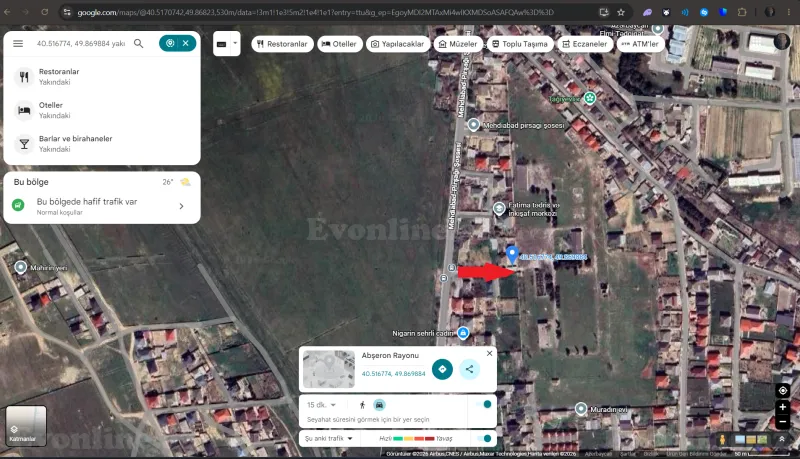Viewport: 800px width, 459px height.
Task: Select walking travel mode
Action: coord(362,405)
